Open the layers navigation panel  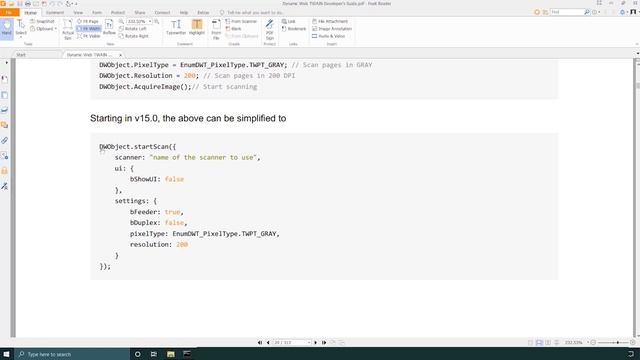(x=4, y=110)
